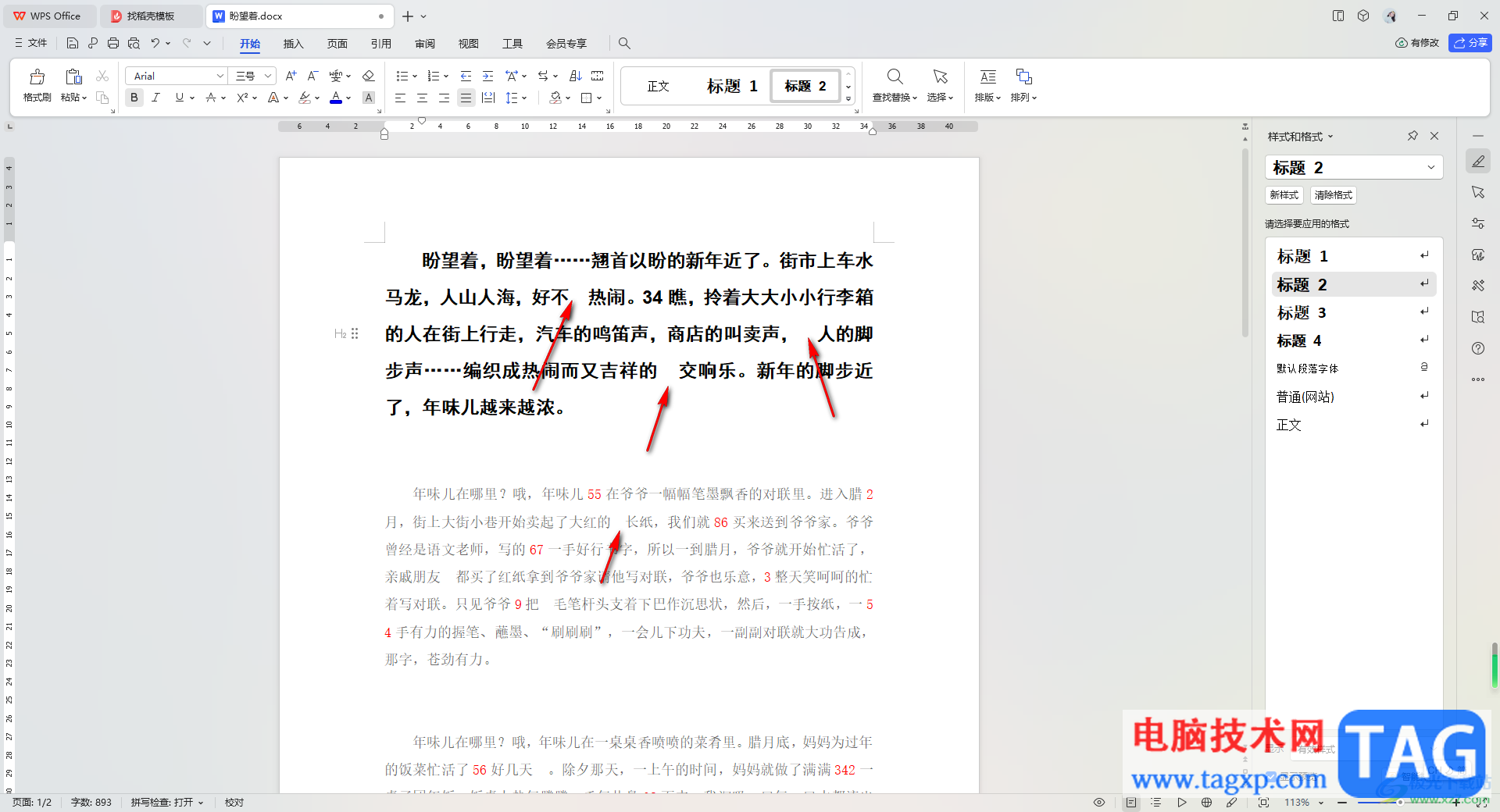1500x812 pixels.
Task: Click the zoom slider handle
Action: [1400, 802]
